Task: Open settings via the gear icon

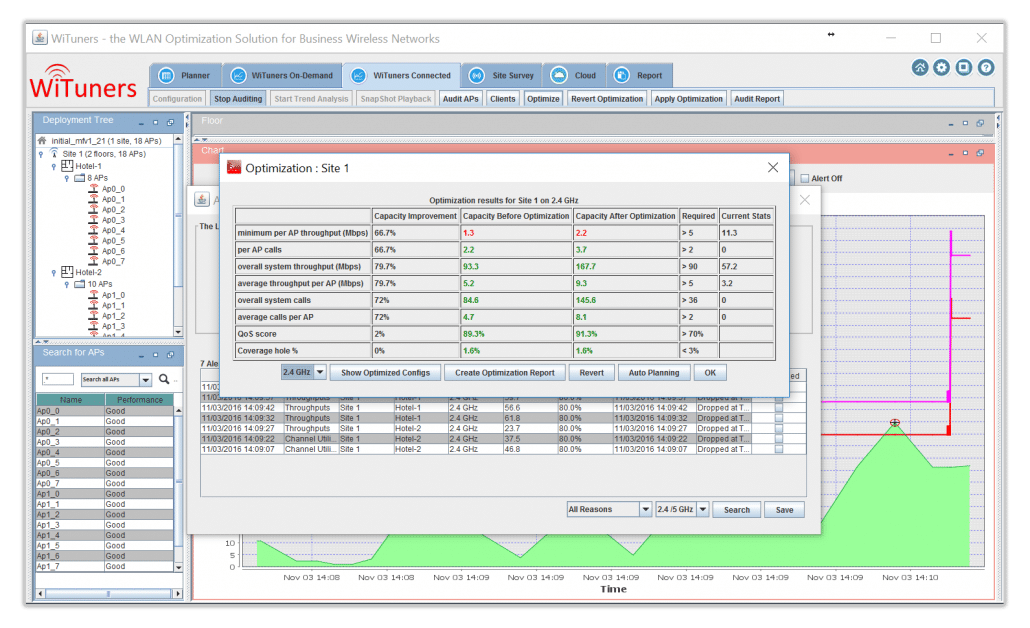Action: tap(941, 68)
